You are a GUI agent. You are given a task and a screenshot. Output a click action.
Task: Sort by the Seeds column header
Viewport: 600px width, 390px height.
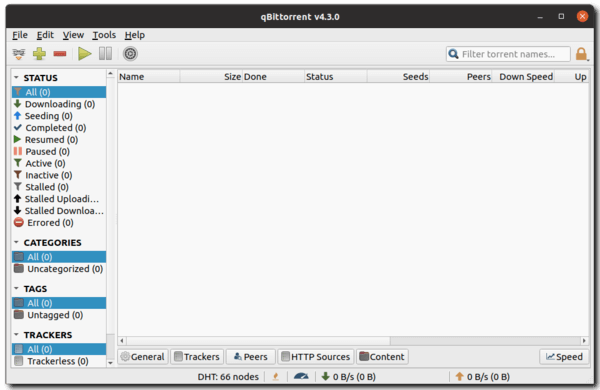tap(398, 77)
